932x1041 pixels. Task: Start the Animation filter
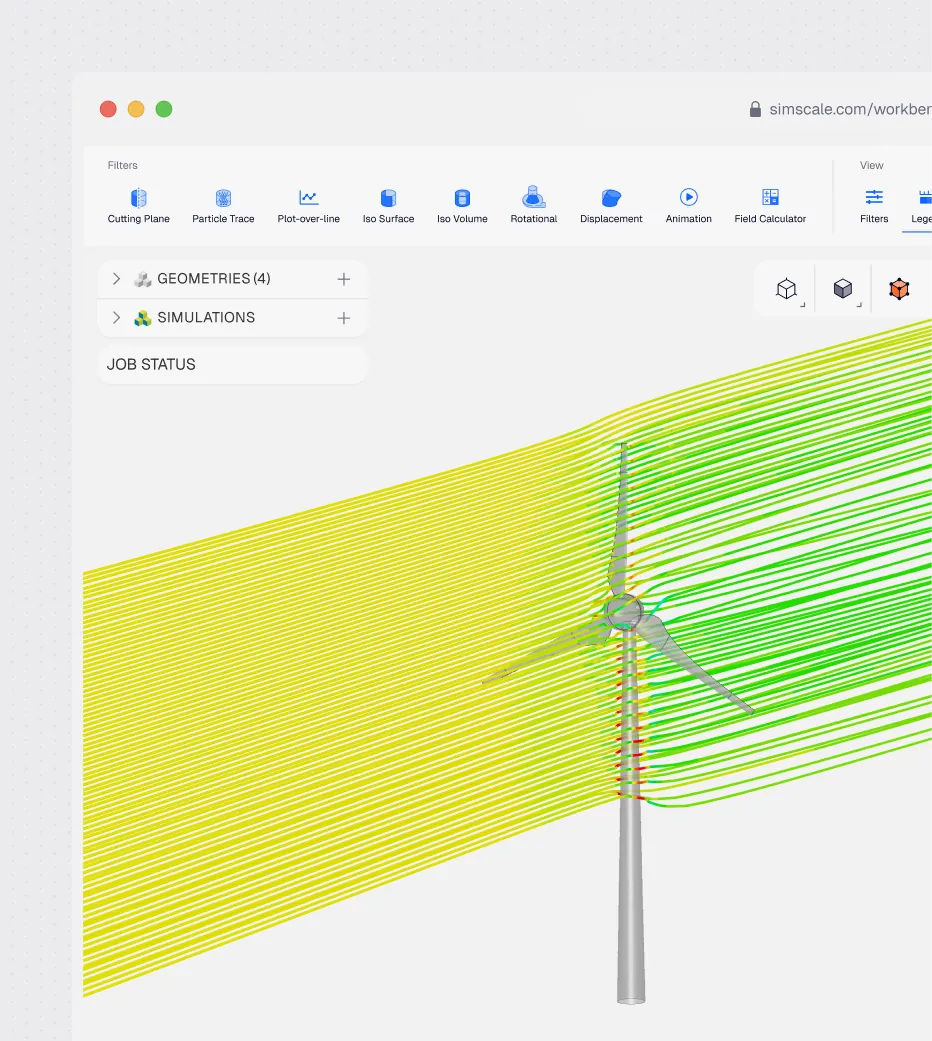tap(688, 206)
